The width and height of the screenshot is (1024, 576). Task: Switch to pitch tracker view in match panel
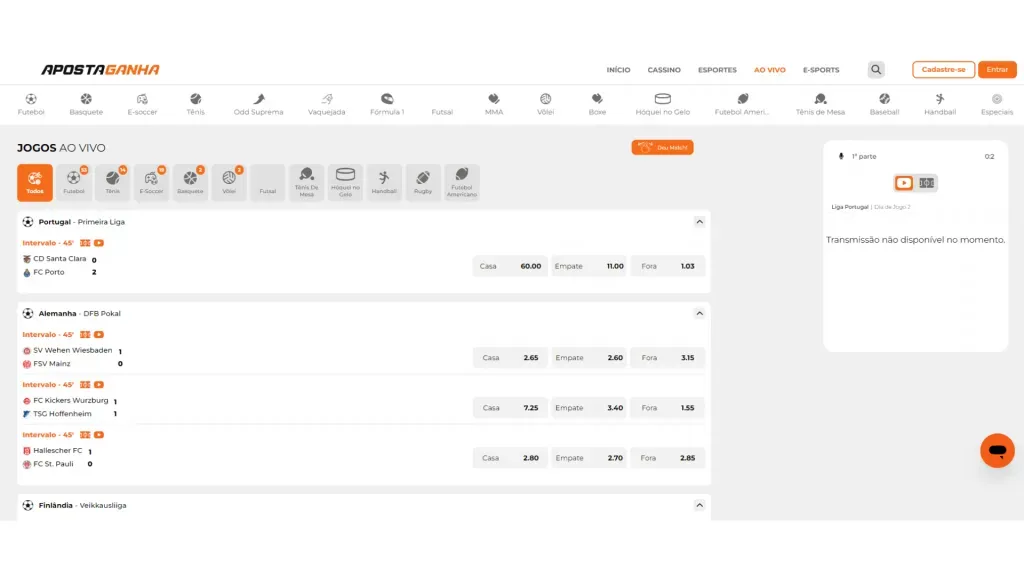(927, 183)
